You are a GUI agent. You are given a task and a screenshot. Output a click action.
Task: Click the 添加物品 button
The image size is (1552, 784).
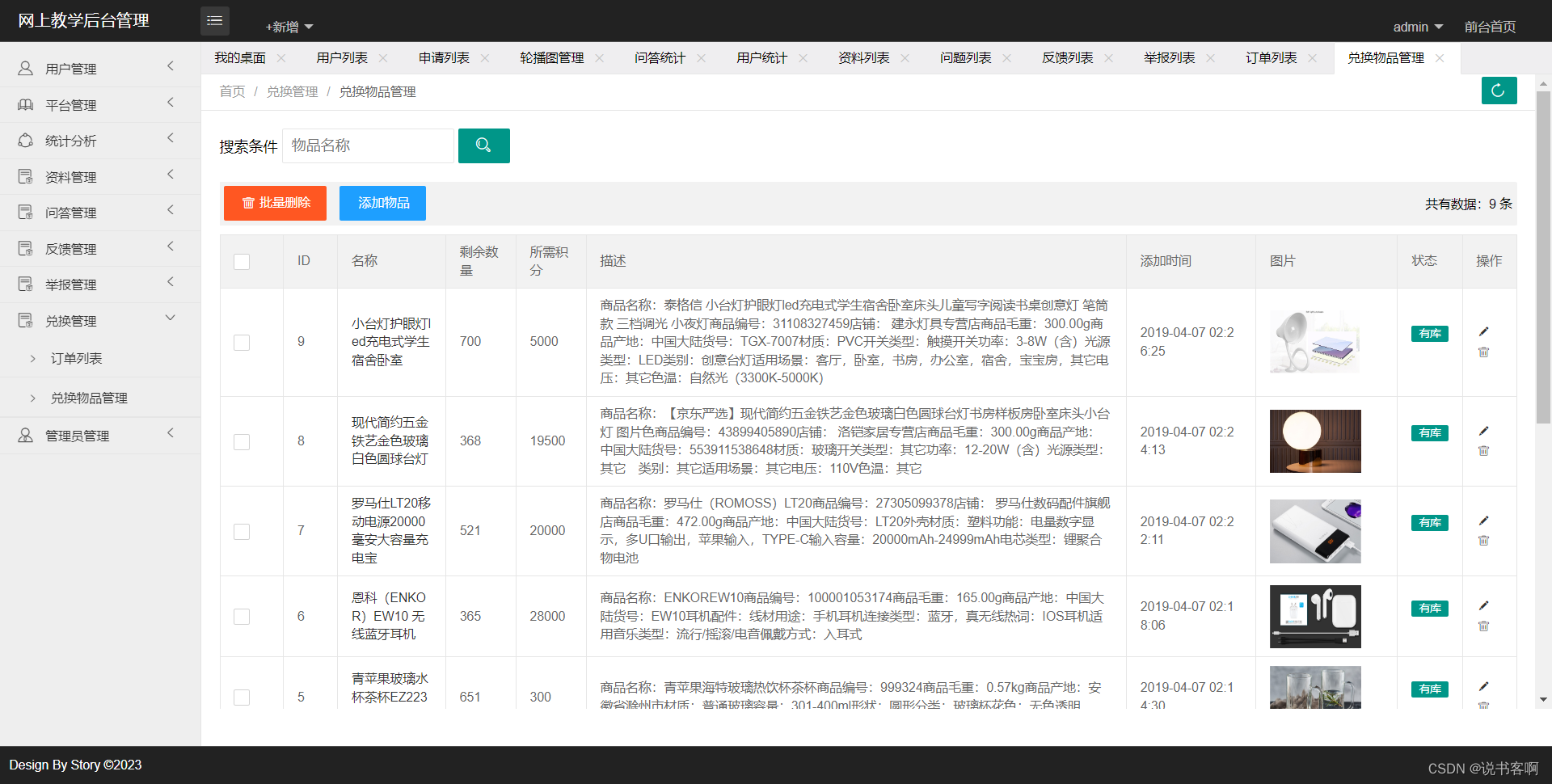click(x=382, y=203)
